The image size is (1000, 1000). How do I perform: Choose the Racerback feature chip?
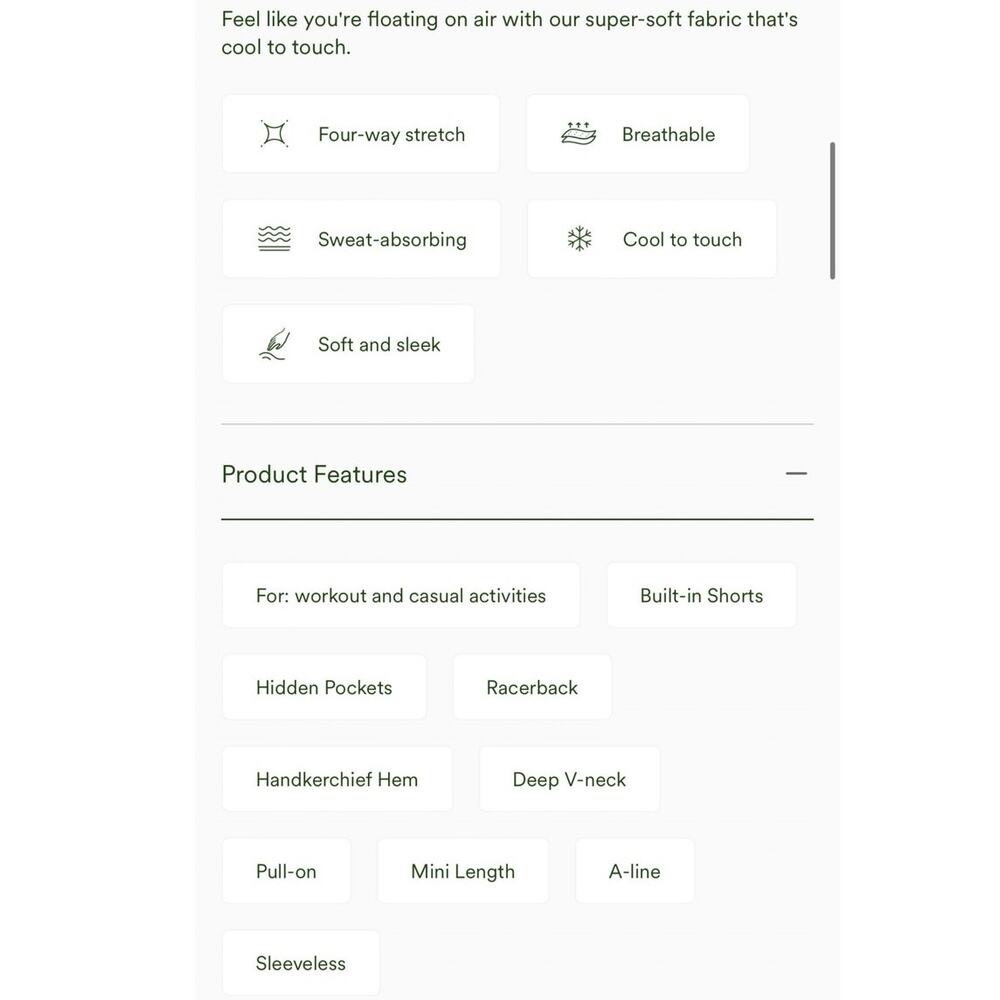[532, 687]
